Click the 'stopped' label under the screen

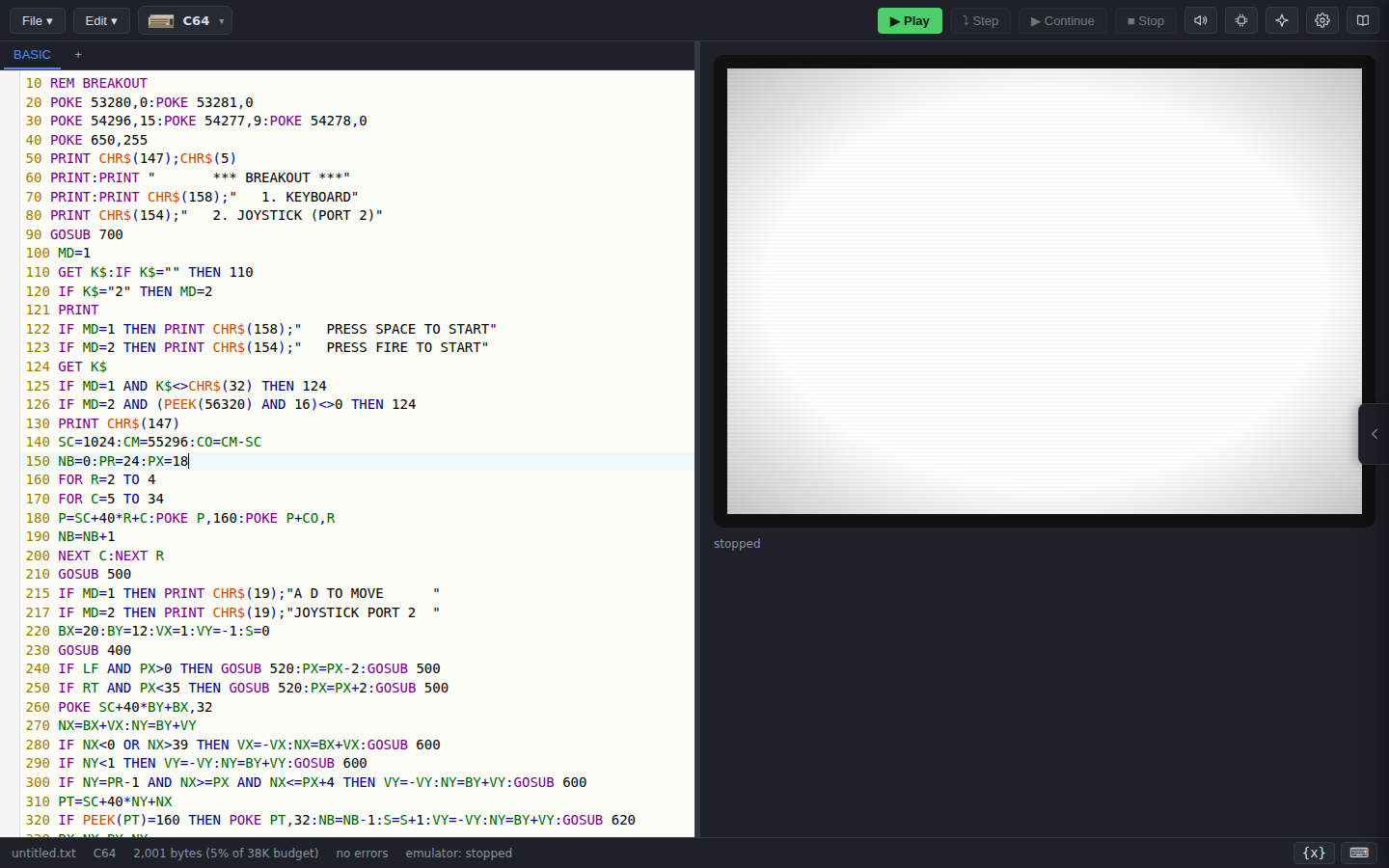[x=737, y=544]
